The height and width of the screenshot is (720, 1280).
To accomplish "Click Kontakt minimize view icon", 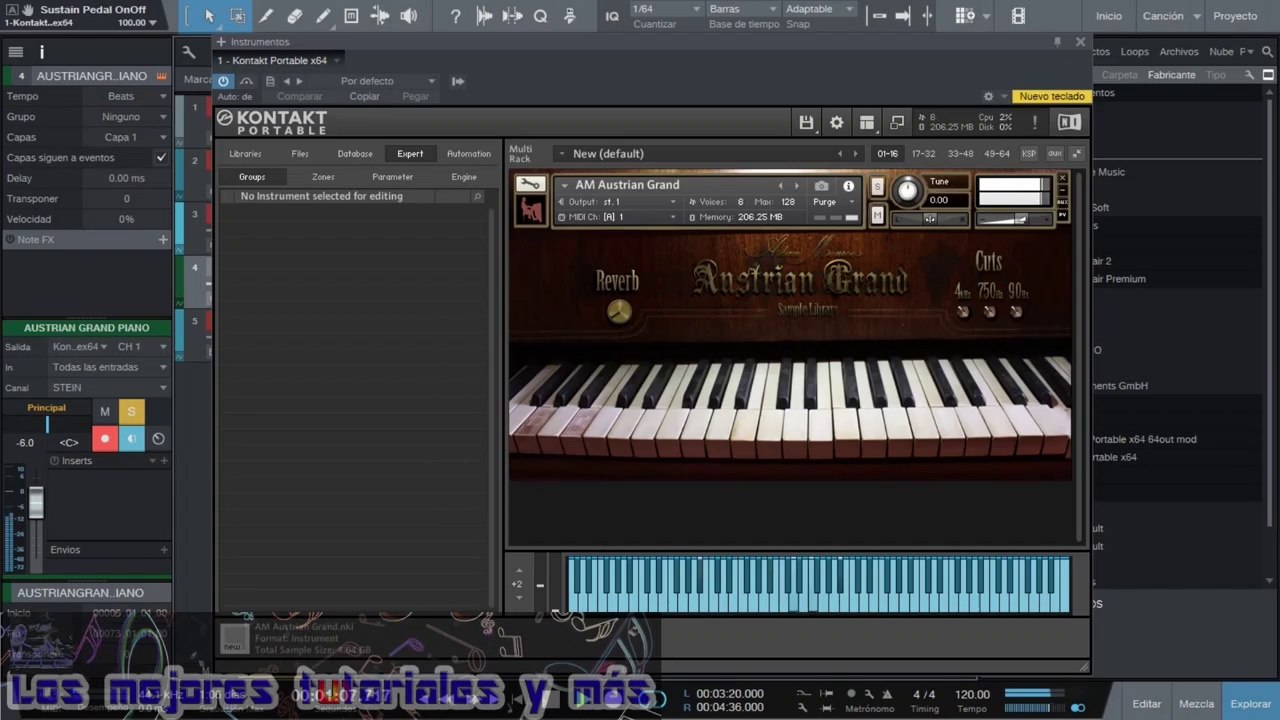I will click(x=896, y=122).
